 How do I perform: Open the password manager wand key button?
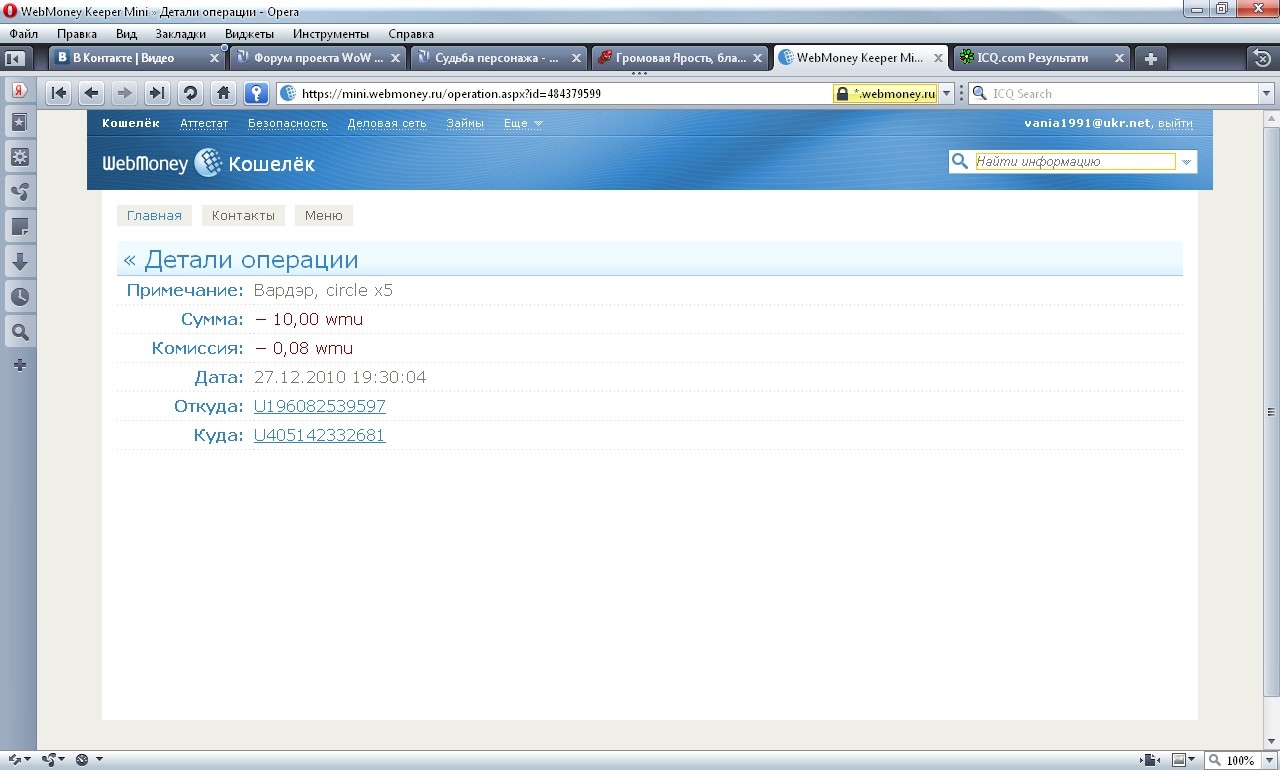(257, 93)
